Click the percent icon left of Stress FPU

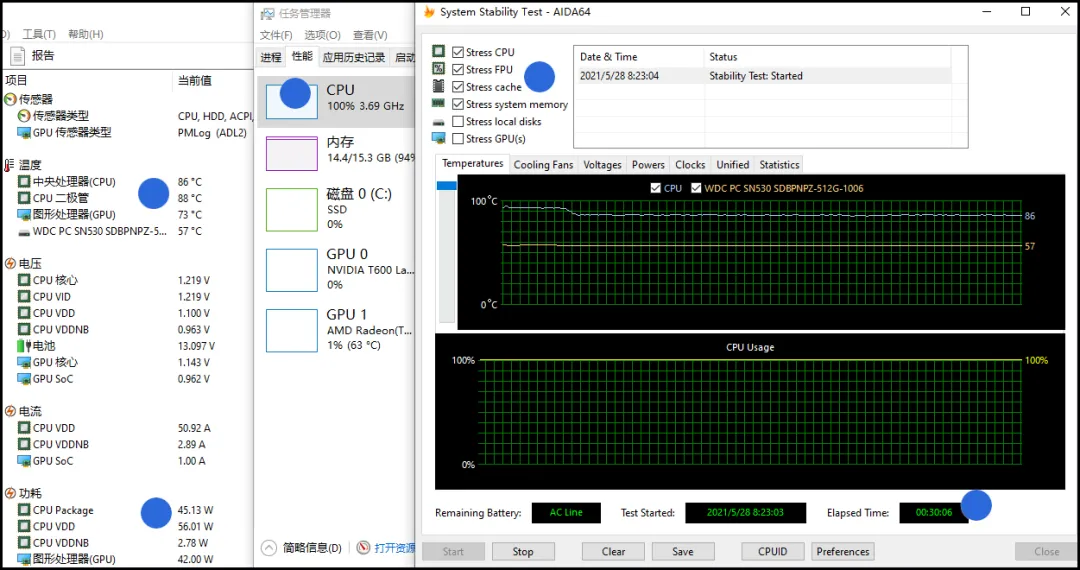point(438,69)
